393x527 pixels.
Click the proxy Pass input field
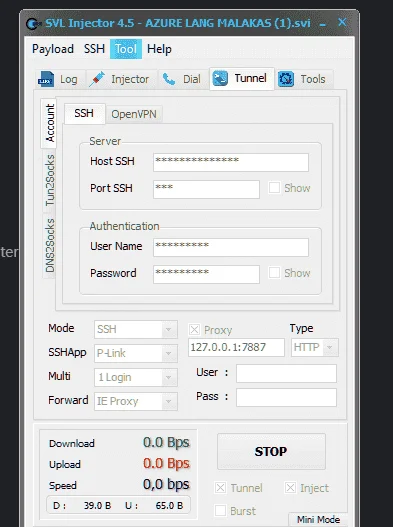[x=286, y=397]
